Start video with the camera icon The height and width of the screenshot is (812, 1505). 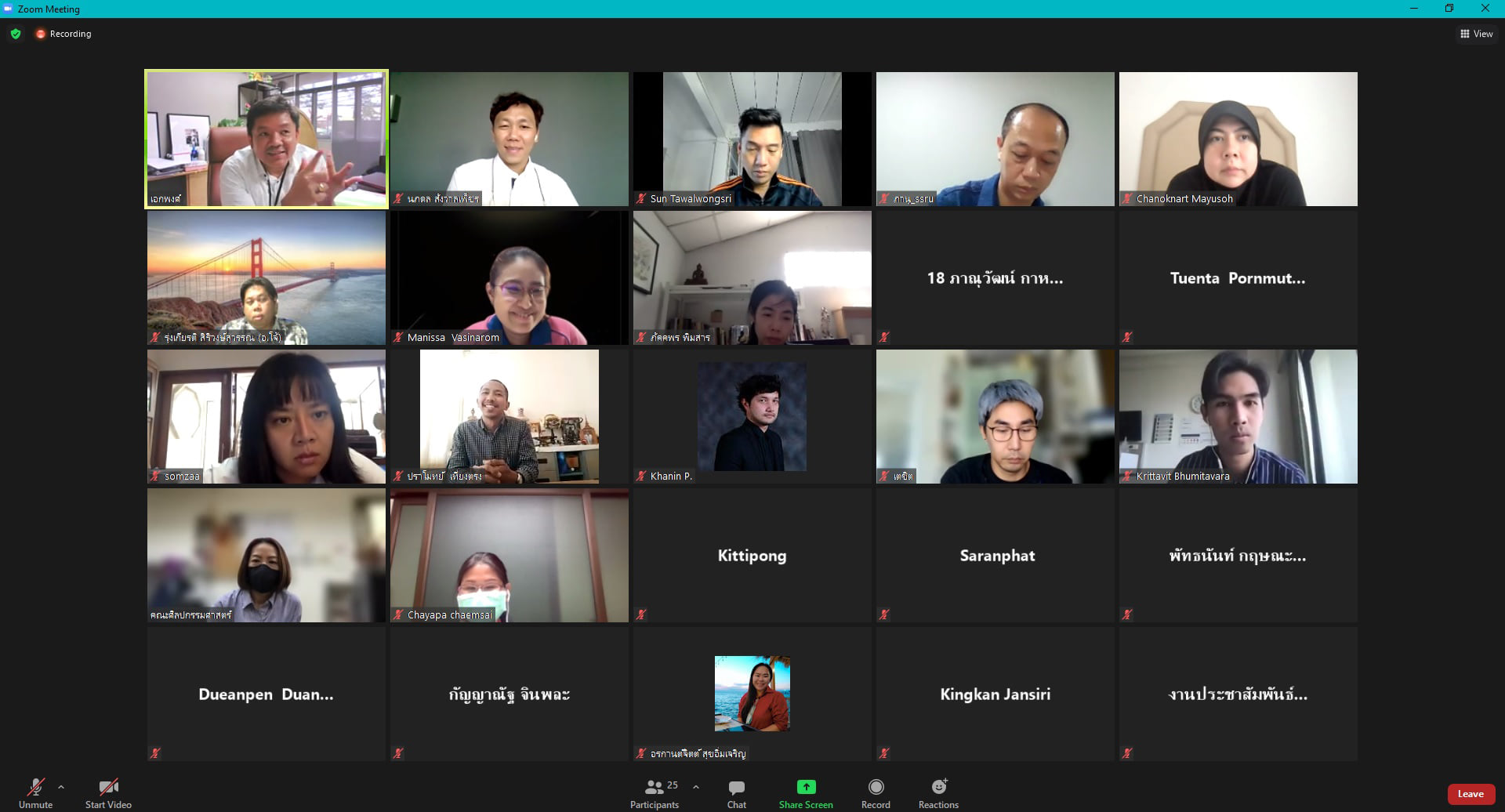click(108, 793)
